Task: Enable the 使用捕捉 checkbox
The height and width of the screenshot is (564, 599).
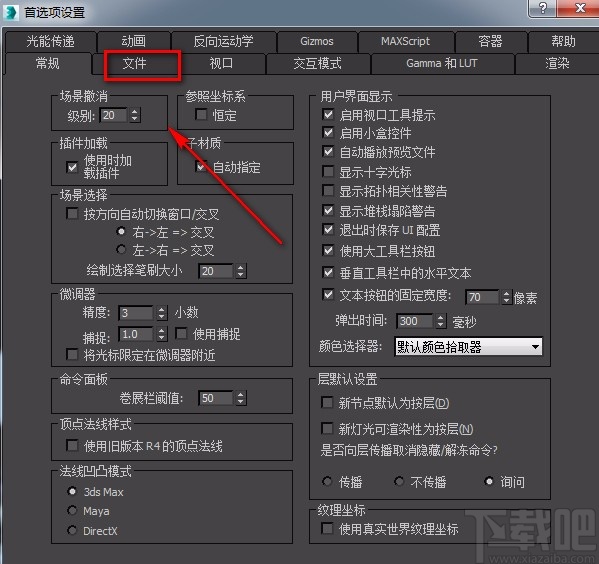Action: (x=181, y=334)
